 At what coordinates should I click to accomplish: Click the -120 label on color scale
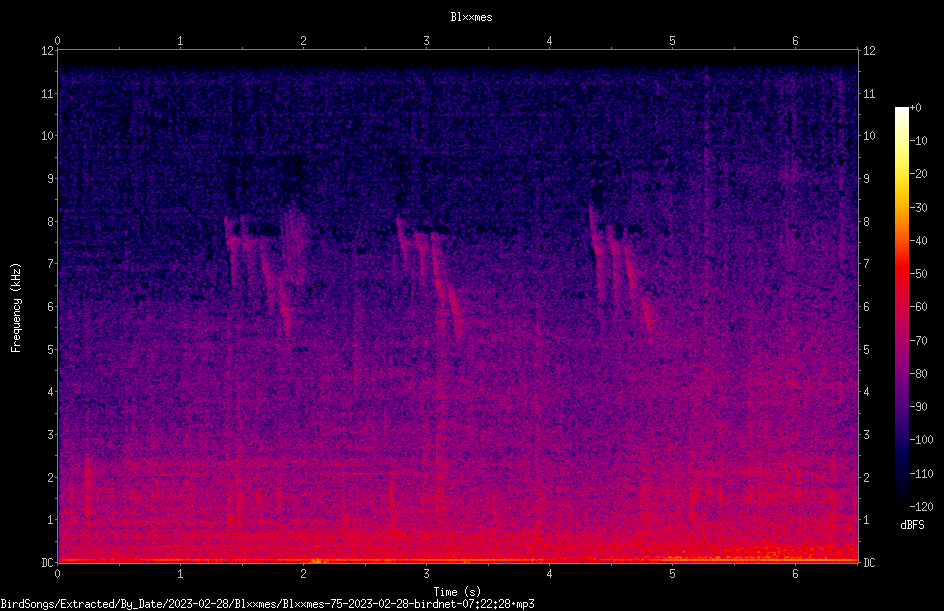(x=921, y=506)
